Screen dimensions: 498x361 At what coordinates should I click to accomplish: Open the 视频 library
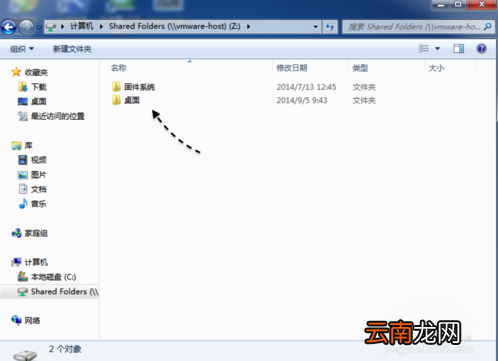[39, 160]
